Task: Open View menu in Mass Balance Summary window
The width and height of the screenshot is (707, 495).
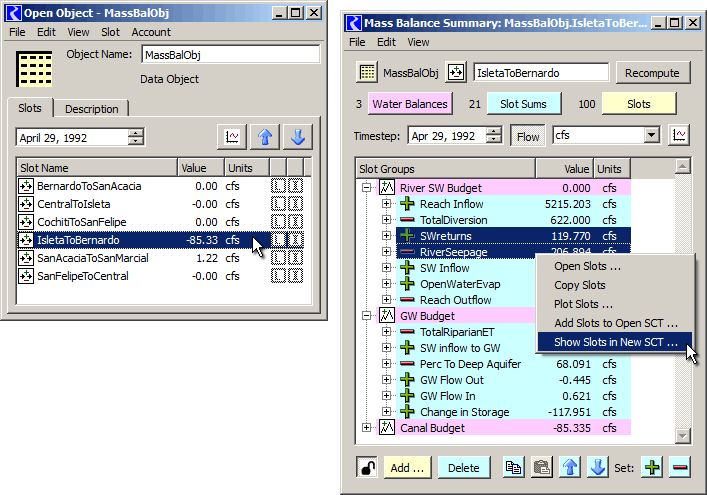Action: tap(418, 42)
